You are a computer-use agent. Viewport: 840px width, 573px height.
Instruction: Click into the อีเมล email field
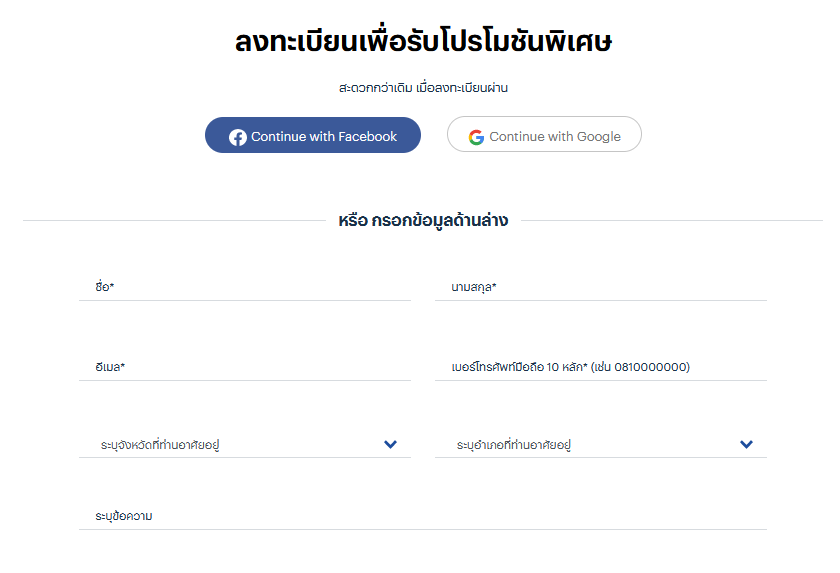[245, 367]
